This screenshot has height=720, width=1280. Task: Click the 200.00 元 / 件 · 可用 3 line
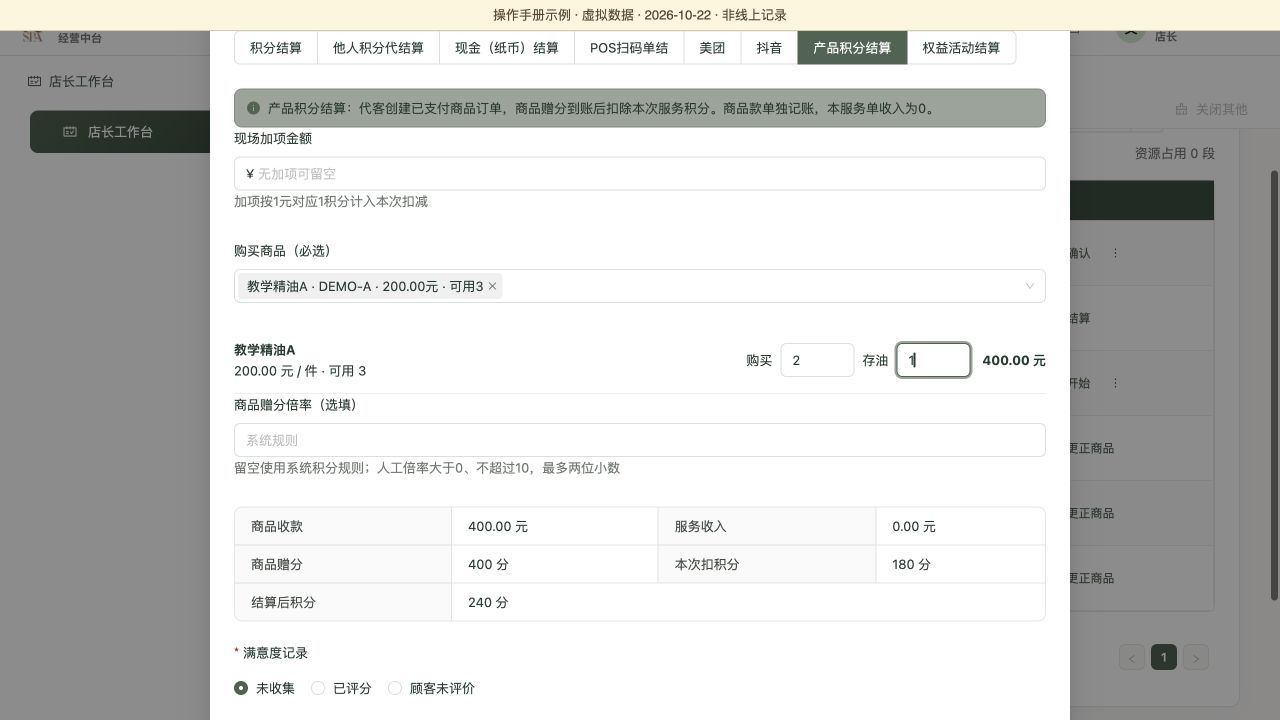pyautogui.click(x=300, y=371)
